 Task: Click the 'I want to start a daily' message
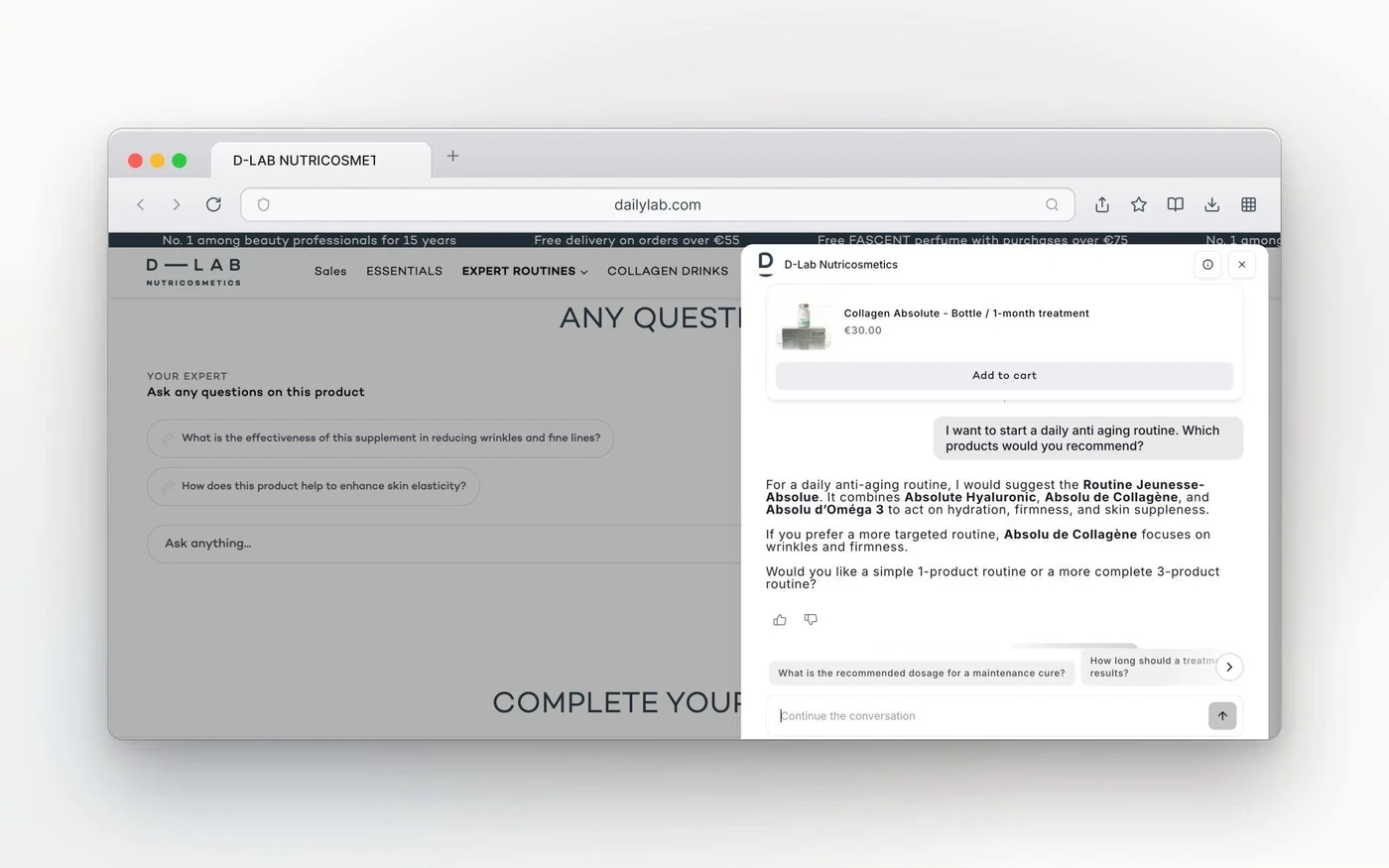tap(1088, 438)
